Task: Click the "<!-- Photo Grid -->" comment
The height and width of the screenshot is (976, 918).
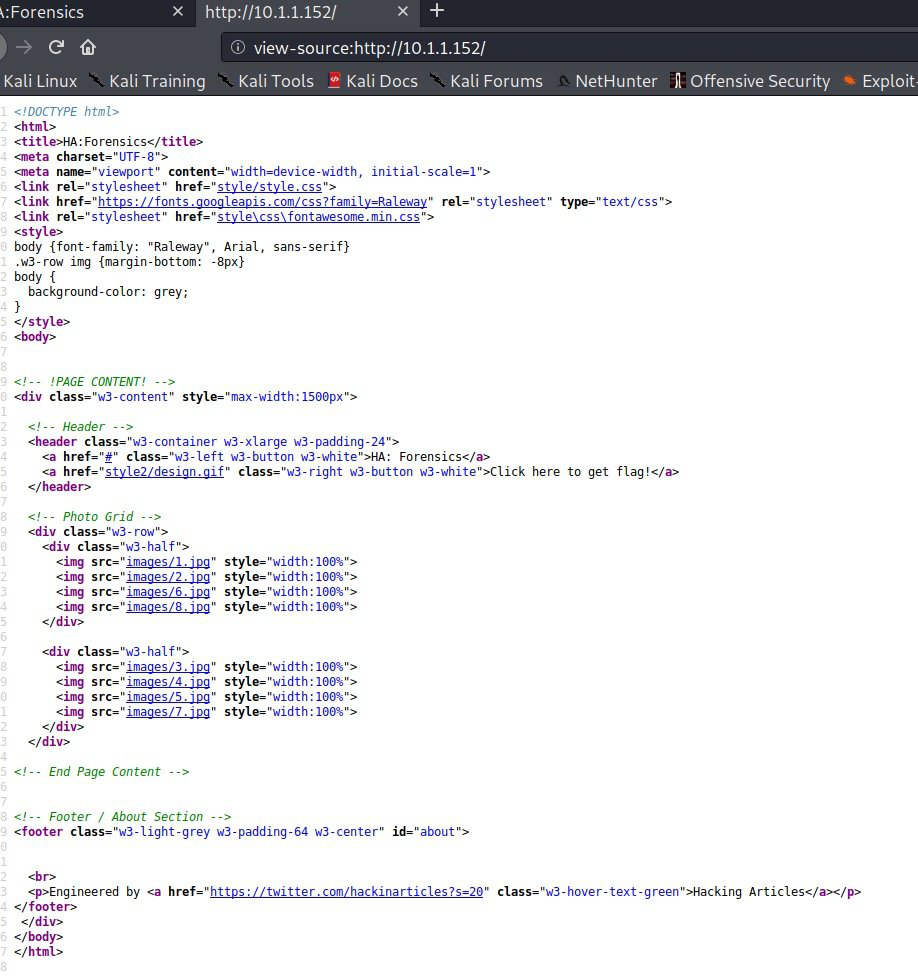Action: (95, 517)
